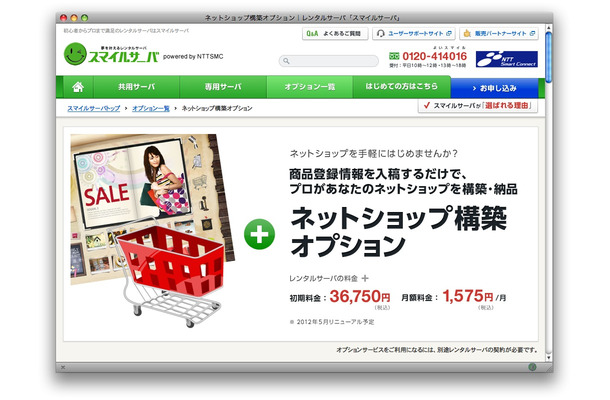610x400 pixels.
Task: Expand レンタルサーバの料金 plus sign
Action: (365, 278)
